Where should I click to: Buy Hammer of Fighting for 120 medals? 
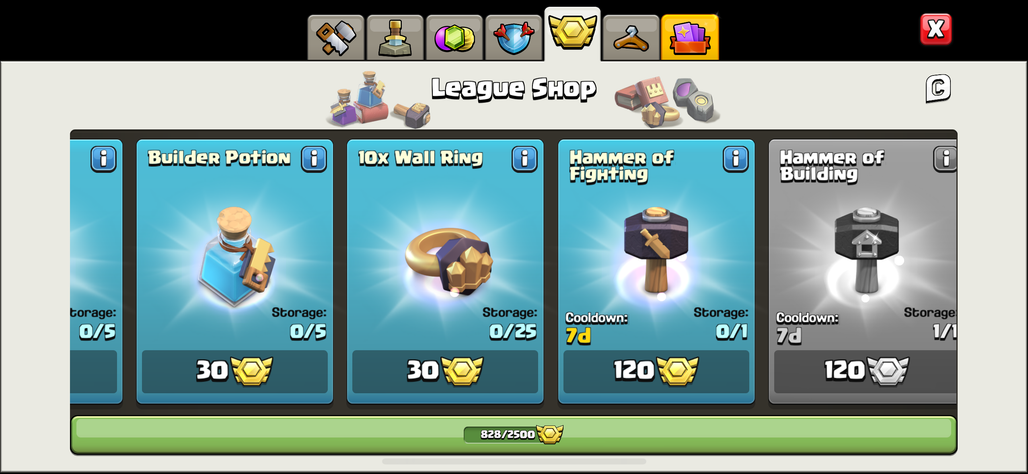click(x=656, y=371)
